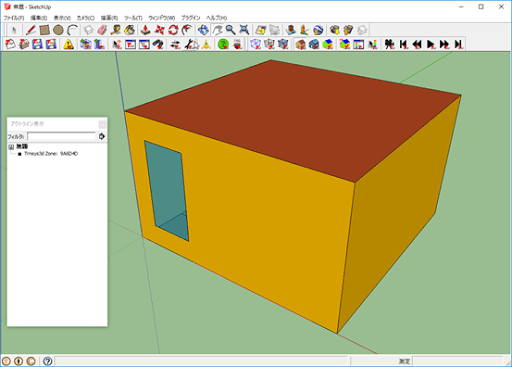Select the Tape Measure tool
The image size is (512, 367).
click(x=116, y=30)
